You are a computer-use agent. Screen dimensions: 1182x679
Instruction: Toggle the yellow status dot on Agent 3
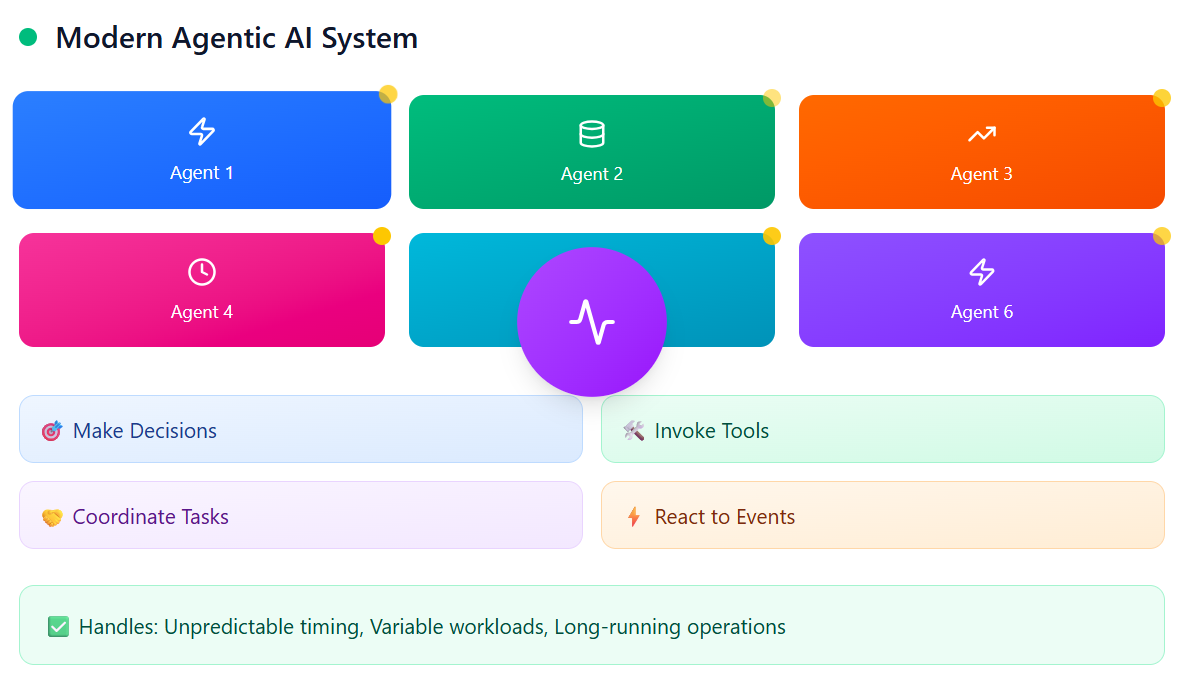tap(1162, 98)
